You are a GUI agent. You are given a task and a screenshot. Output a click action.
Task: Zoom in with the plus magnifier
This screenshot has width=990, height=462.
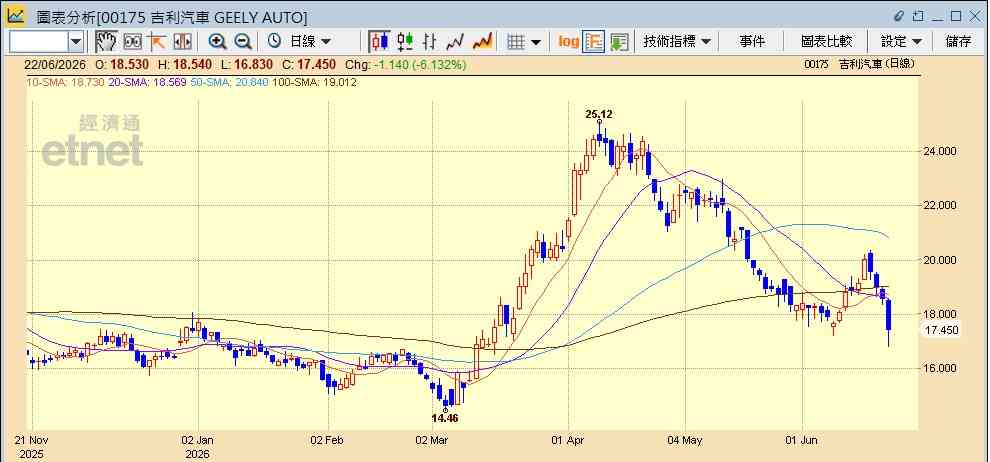(x=218, y=42)
